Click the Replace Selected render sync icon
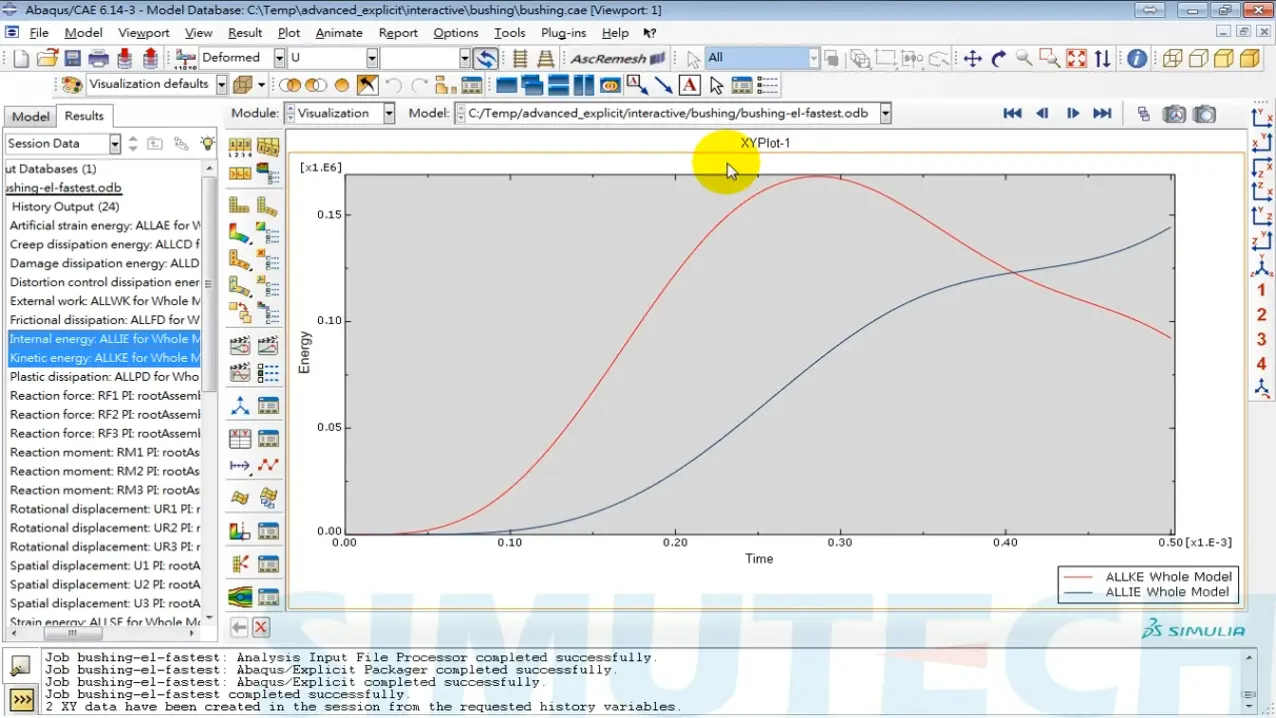This screenshot has width=1276, height=718. click(x=485, y=59)
